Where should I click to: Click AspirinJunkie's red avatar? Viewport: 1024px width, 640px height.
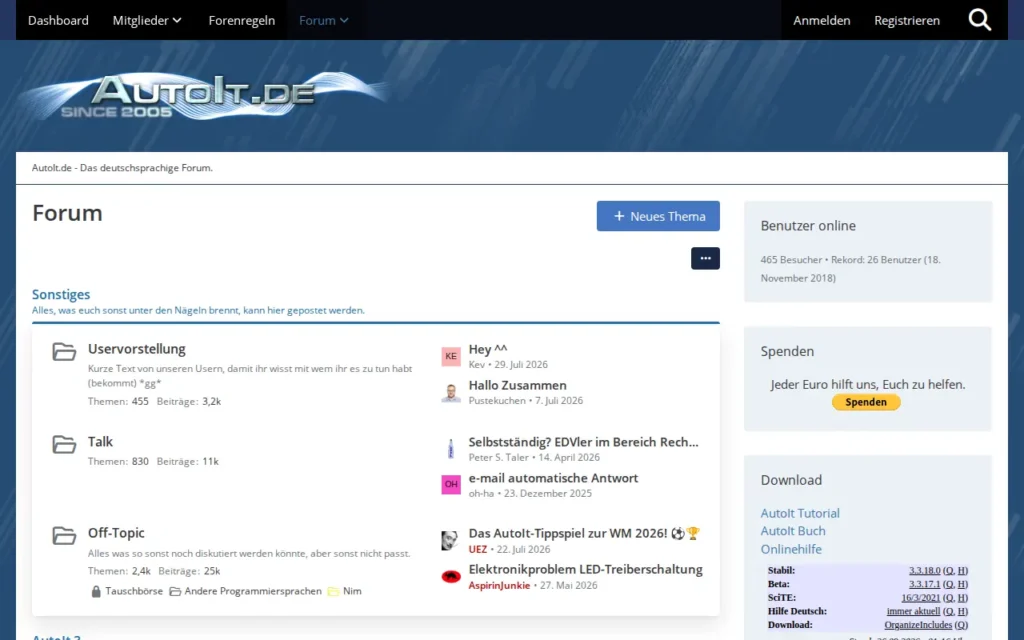pos(451,576)
